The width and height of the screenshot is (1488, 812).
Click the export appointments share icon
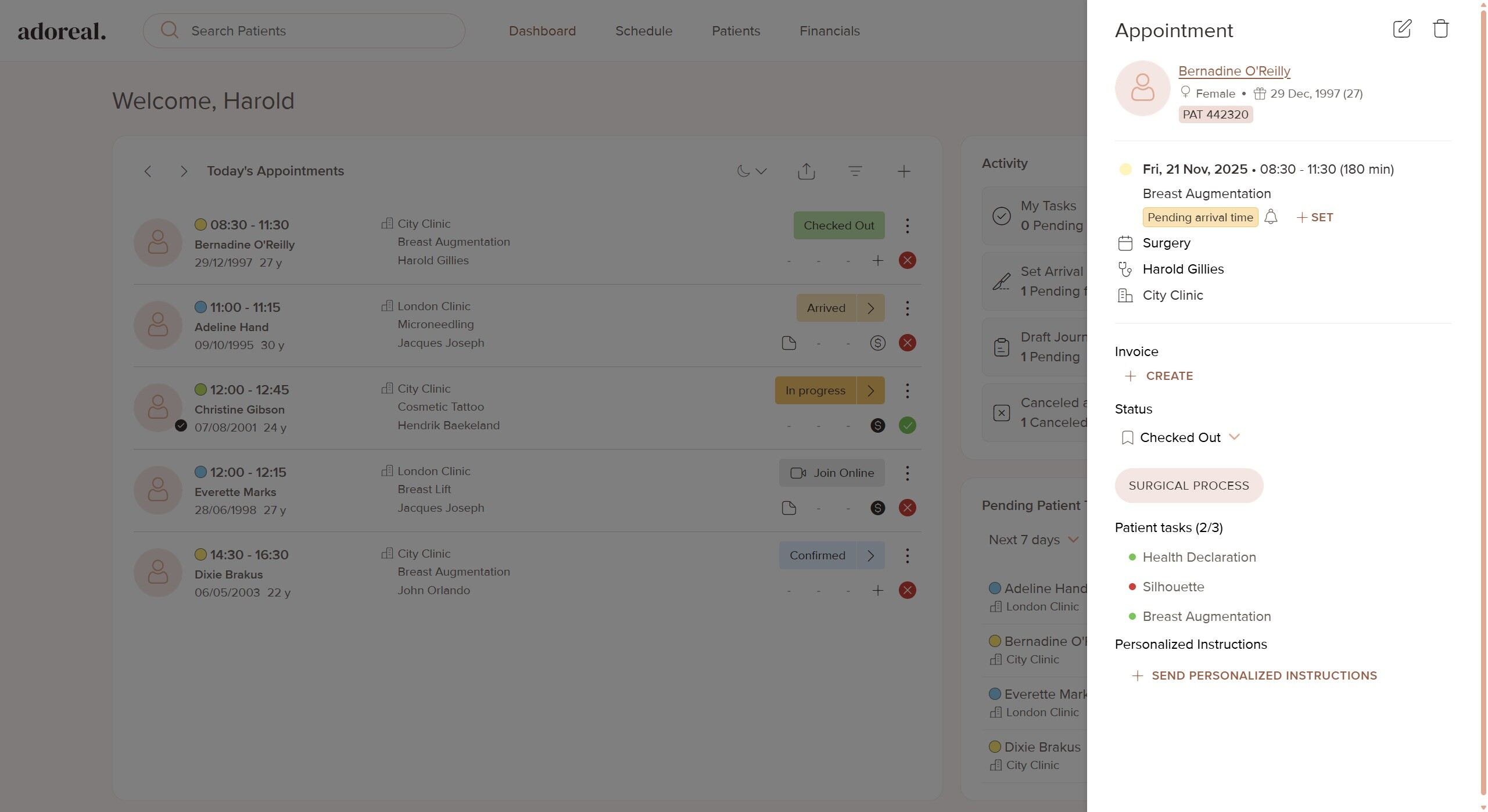(806, 171)
